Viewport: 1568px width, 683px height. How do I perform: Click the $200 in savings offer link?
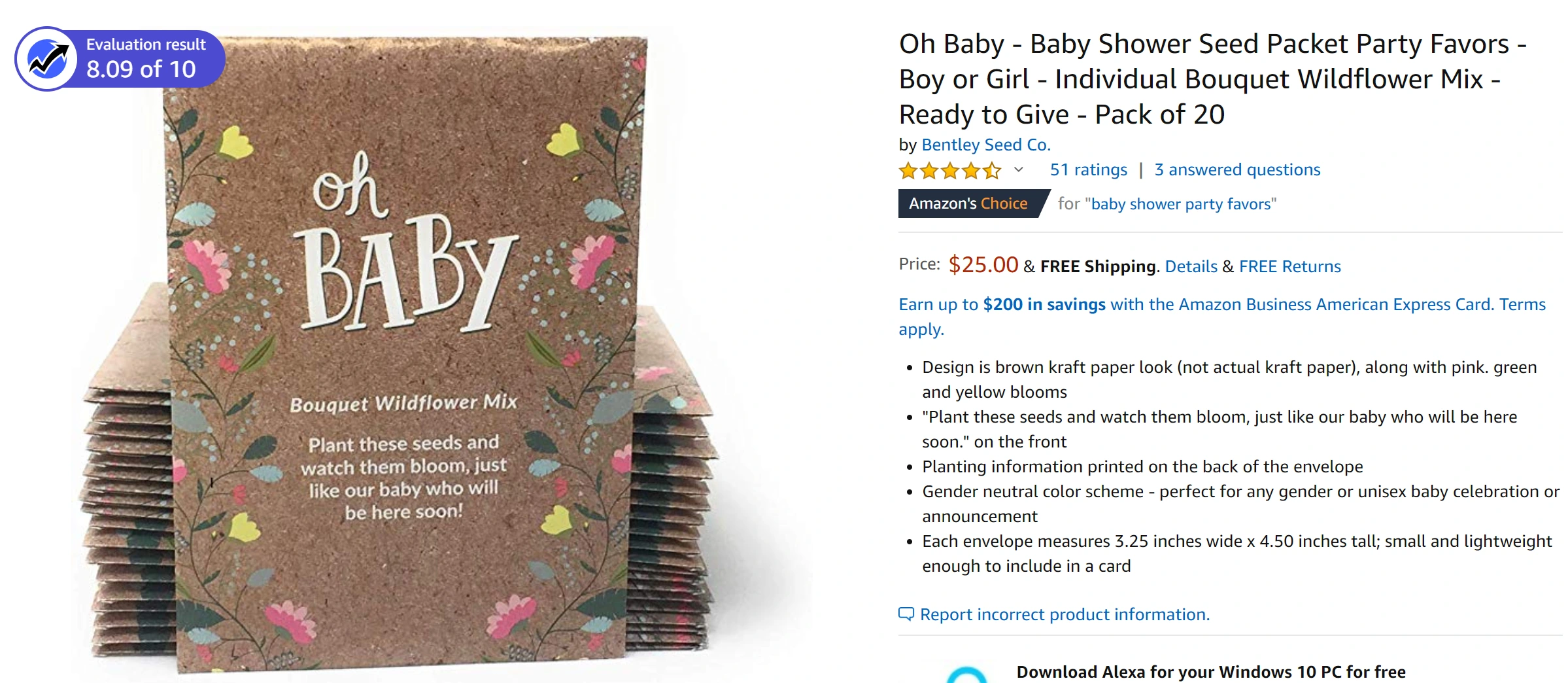pyautogui.click(x=1044, y=304)
